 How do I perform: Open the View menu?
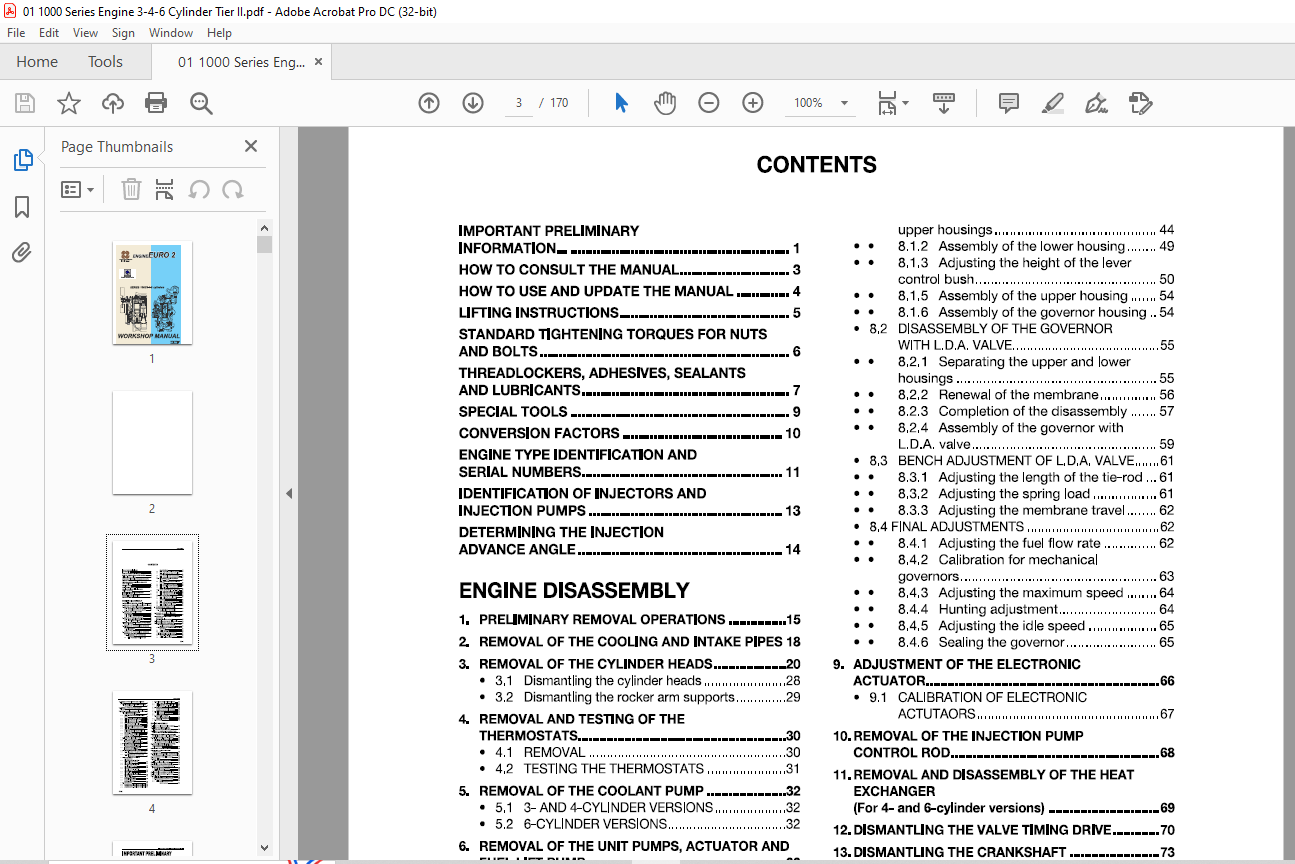pyautogui.click(x=85, y=33)
